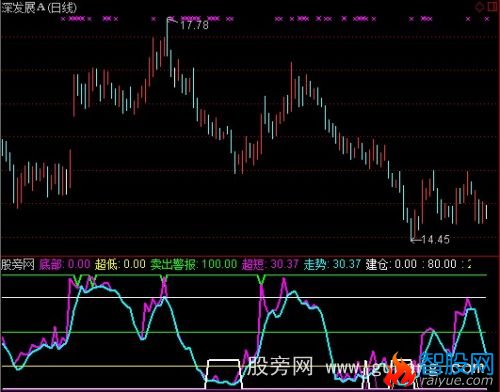This screenshot has height=392, width=500.
Task: Select the 深发展A (日线) chart title
Action: [x=39, y=8]
